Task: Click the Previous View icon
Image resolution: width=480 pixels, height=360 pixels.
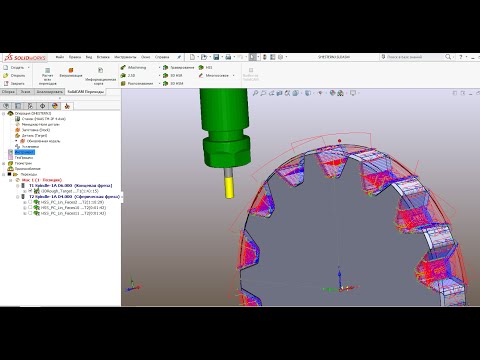Action: [271, 93]
